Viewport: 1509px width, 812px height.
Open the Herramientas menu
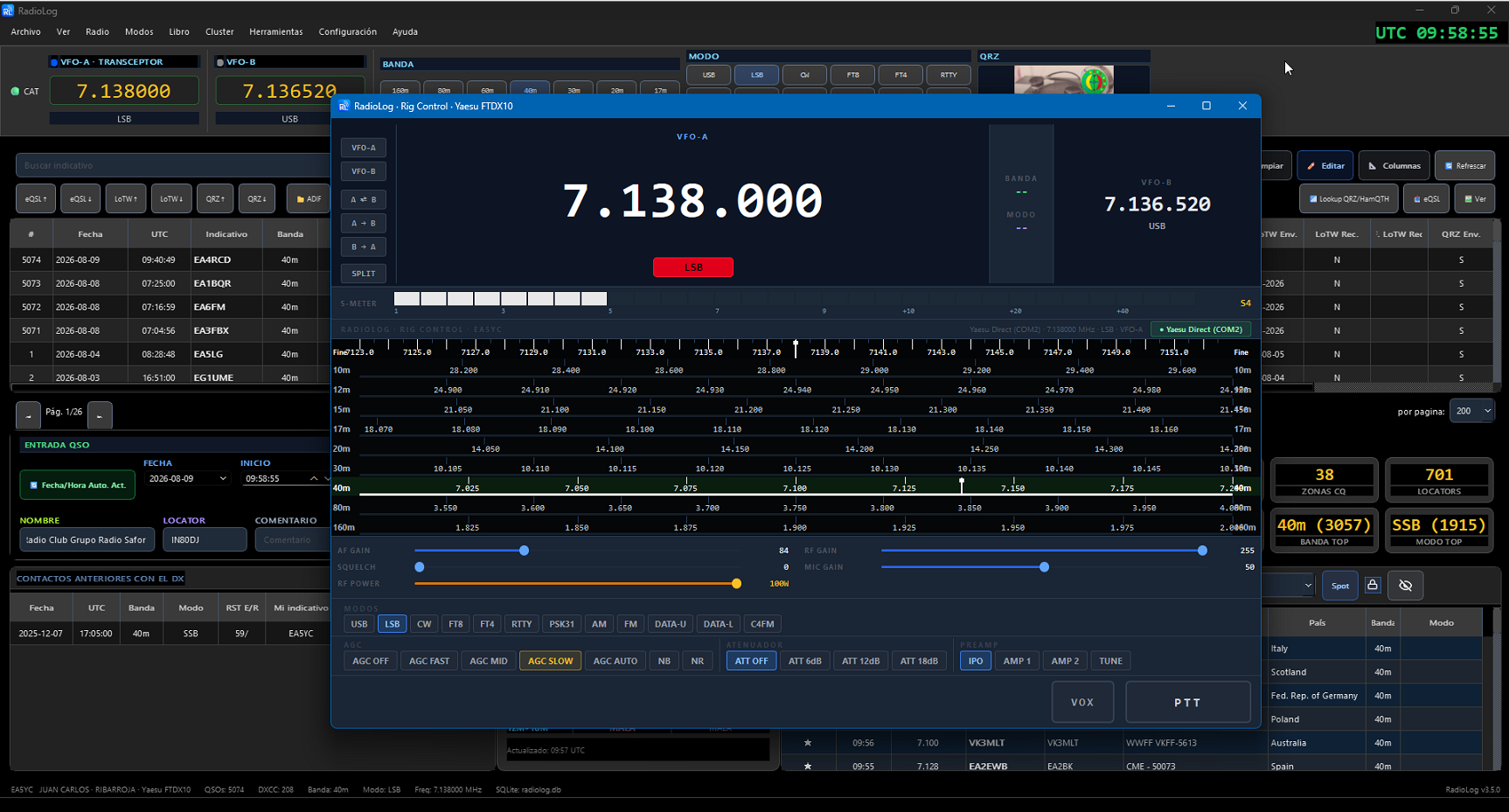click(x=276, y=31)
